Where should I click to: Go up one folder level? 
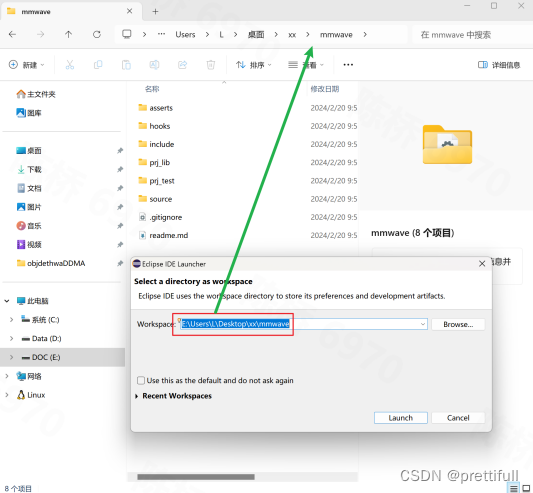click(x=68, y=34)
